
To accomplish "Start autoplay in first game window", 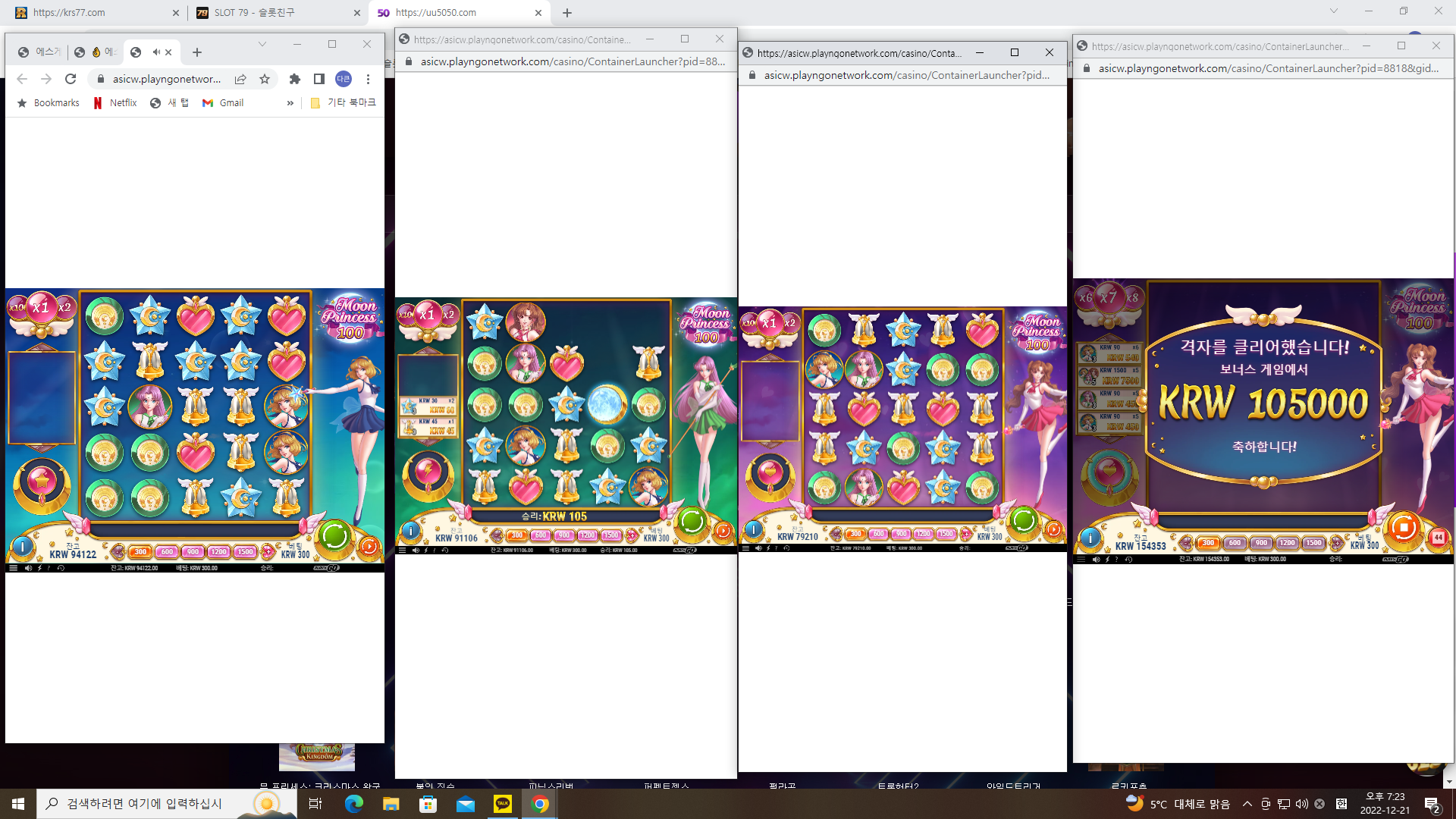I will point(369,546).
